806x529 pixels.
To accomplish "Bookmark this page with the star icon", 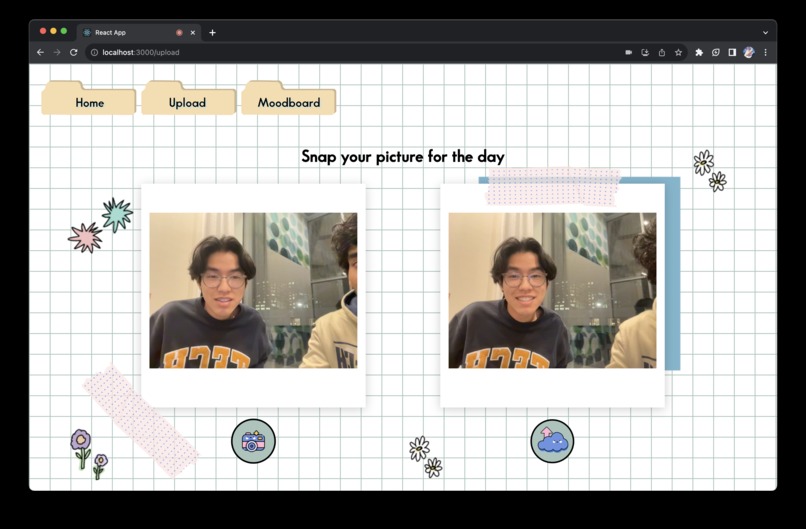I will [678, 52].
